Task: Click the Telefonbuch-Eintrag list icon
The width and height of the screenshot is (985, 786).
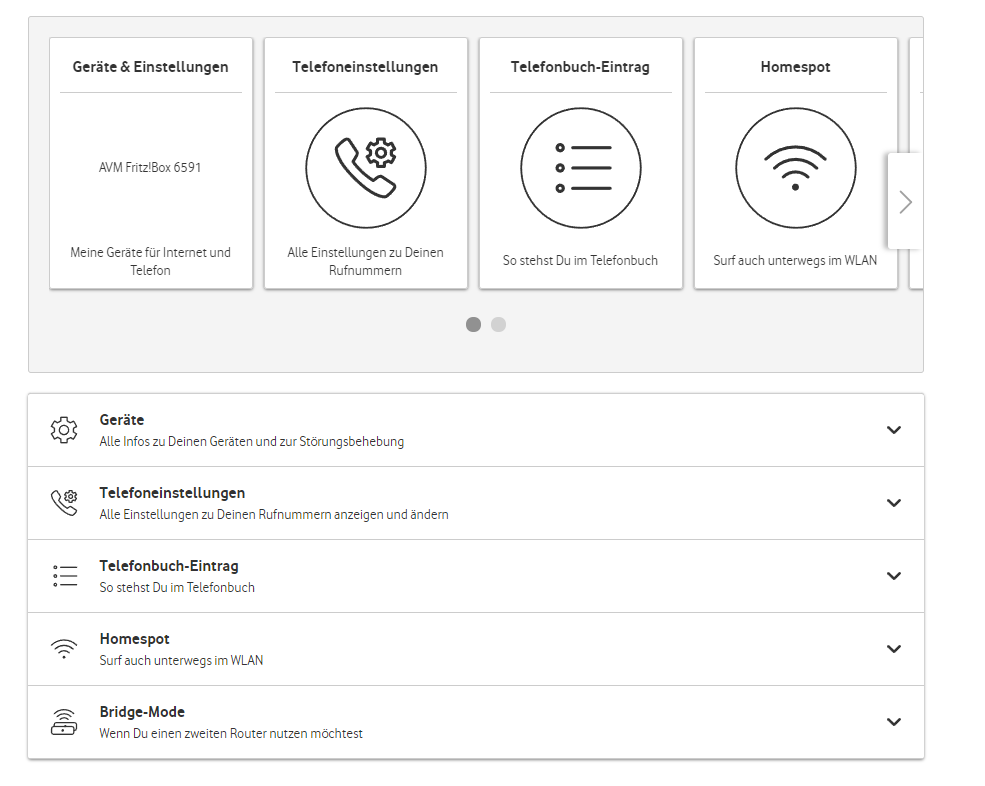Action: click(x=64, y=575)
